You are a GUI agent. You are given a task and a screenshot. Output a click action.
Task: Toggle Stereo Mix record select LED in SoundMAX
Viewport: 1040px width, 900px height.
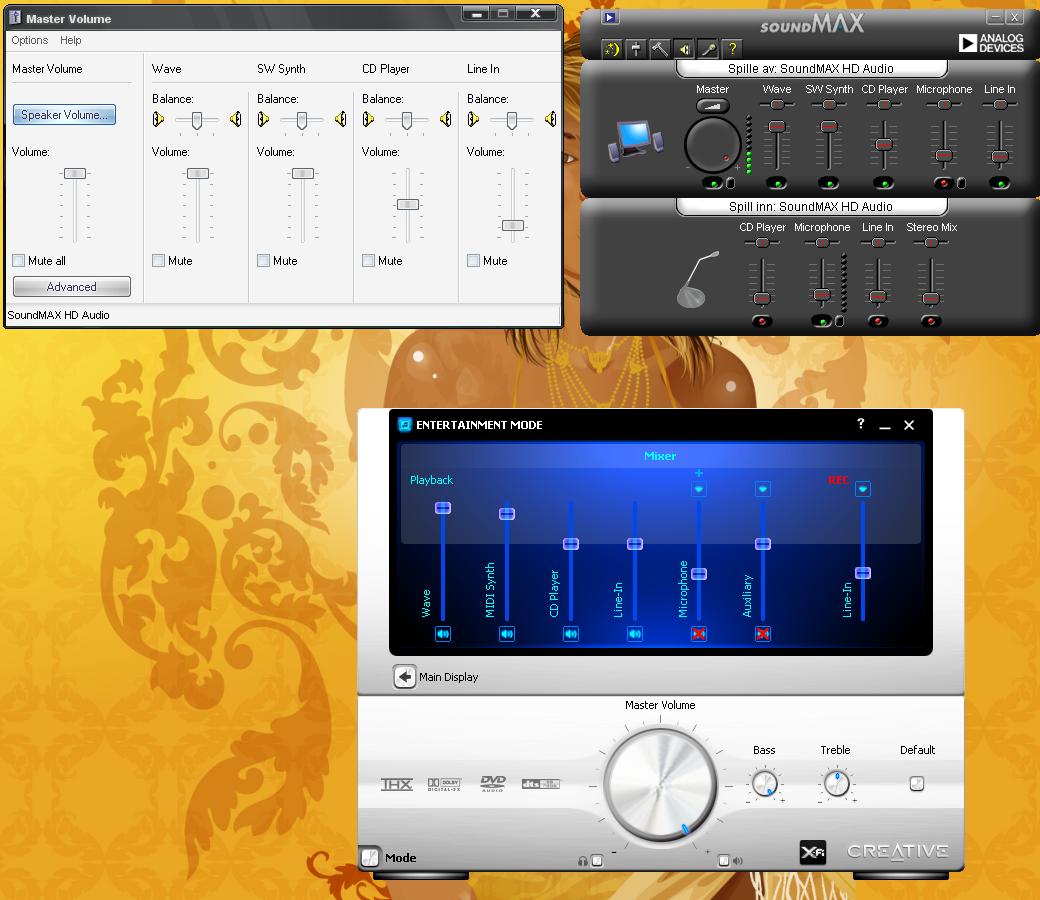[931, 321]
